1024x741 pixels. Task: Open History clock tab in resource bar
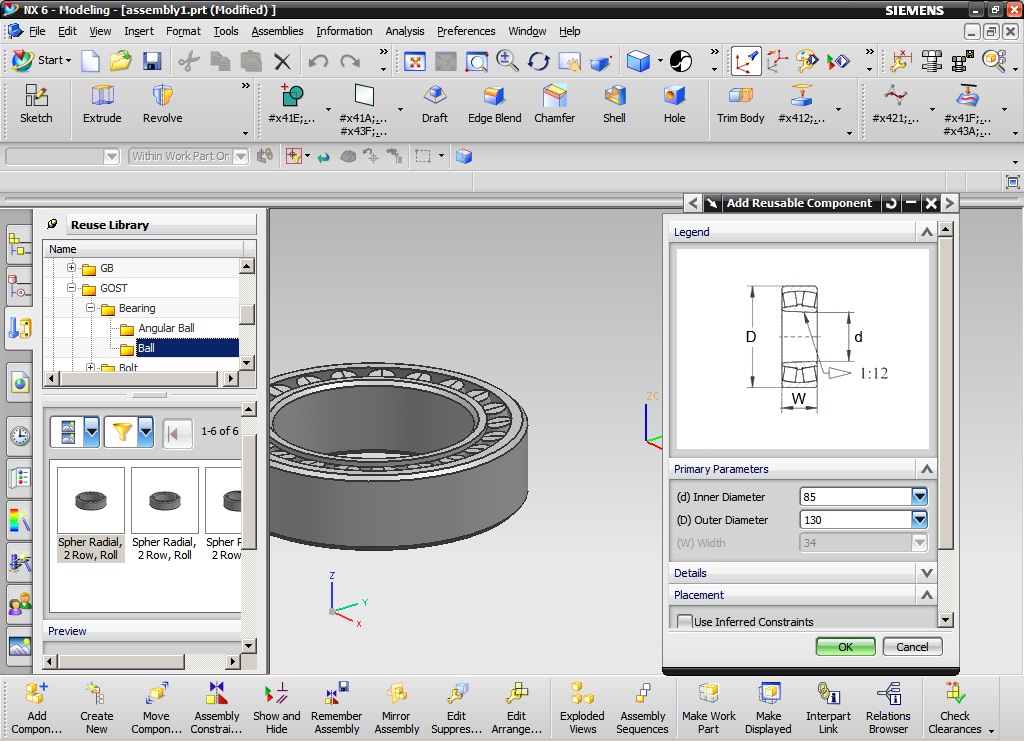(x=20, y=435)
